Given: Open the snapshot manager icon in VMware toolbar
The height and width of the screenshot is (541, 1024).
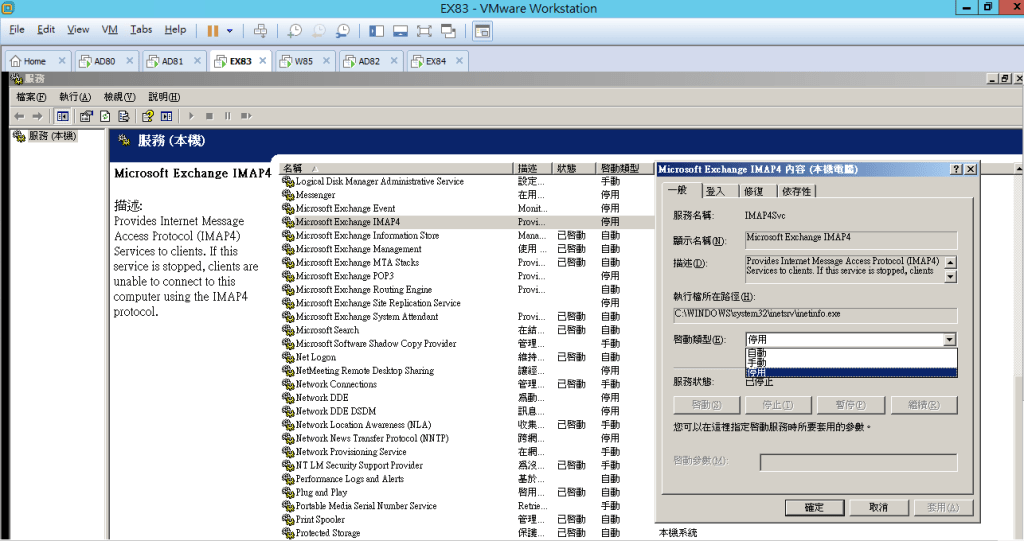Looking at the screenshot, I should coord(343,31).
